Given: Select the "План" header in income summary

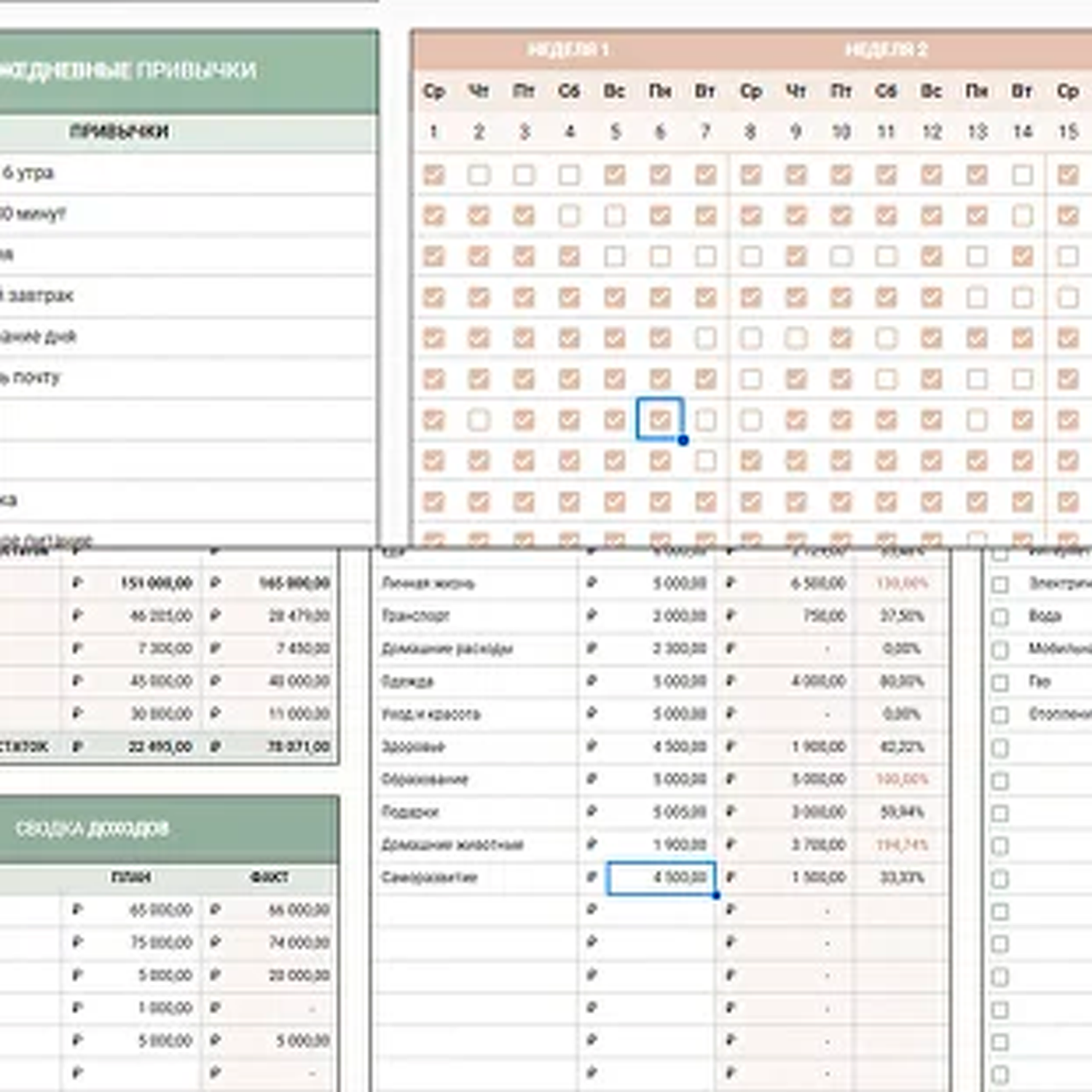Looking at the screenshot, I should click(131, 877).
